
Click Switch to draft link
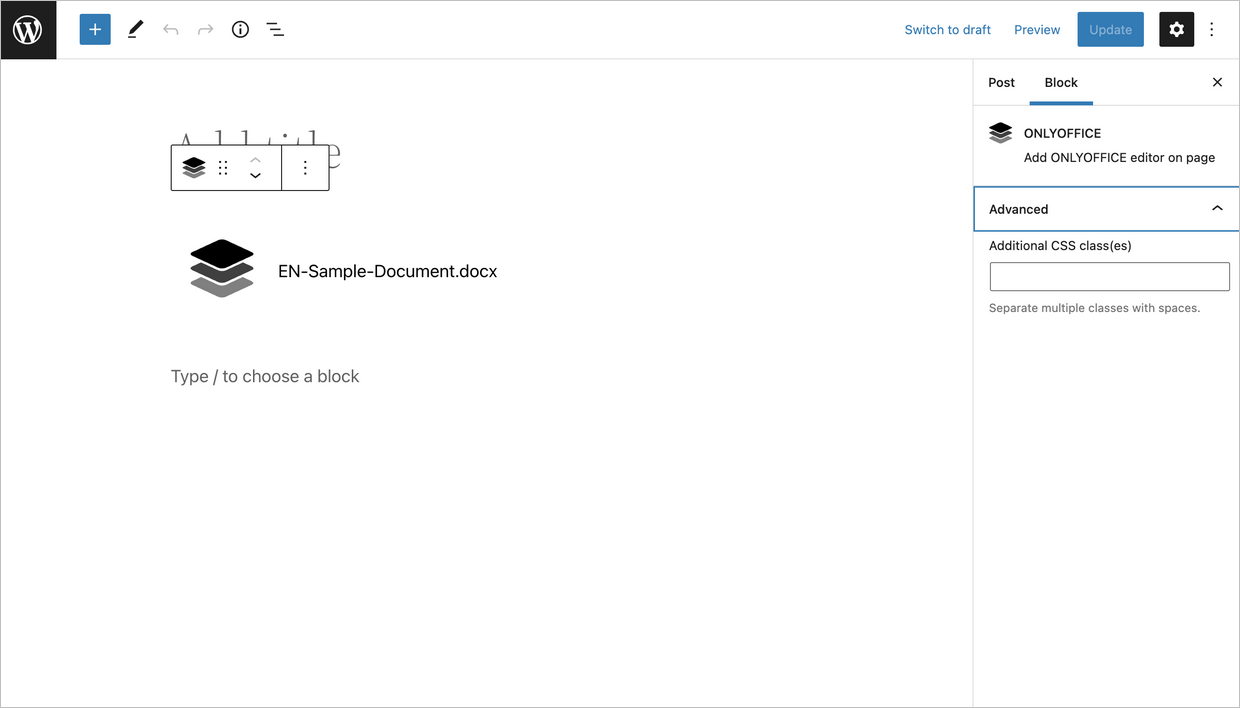947,30
